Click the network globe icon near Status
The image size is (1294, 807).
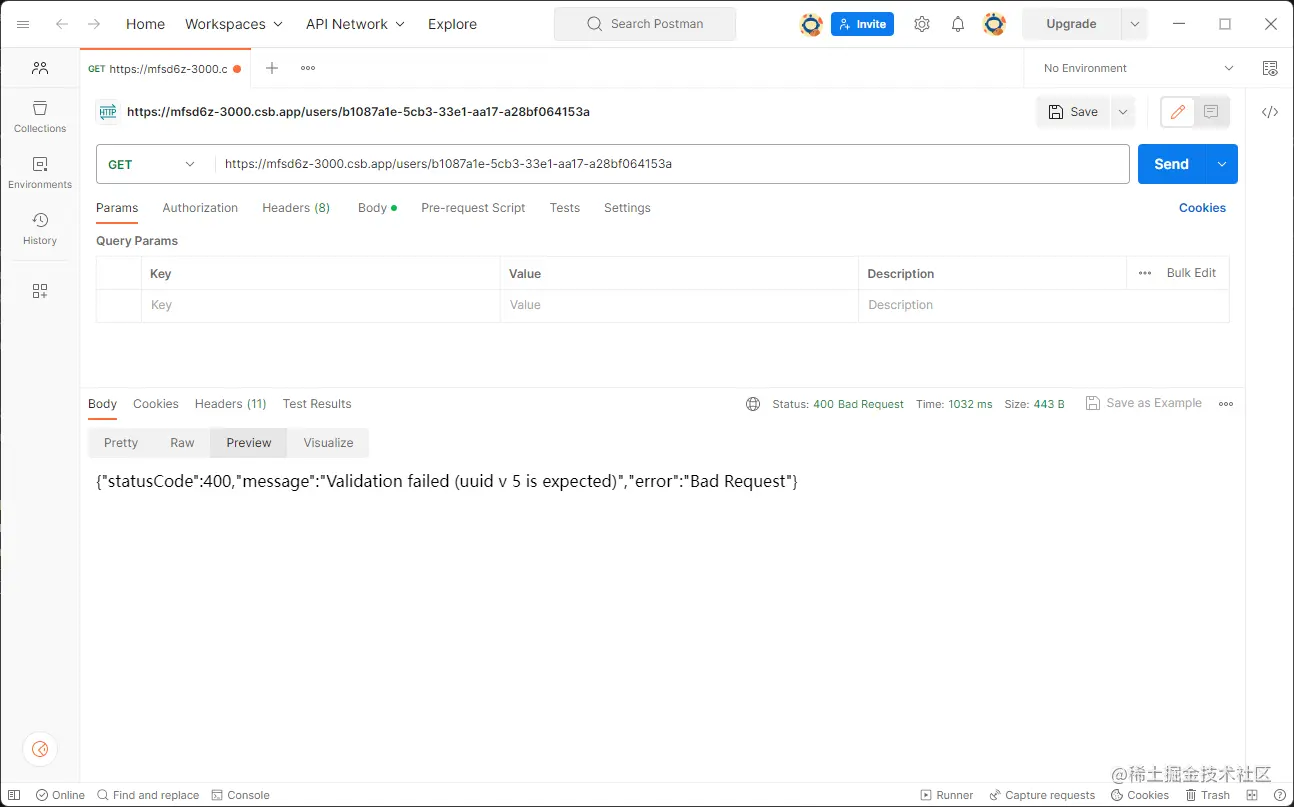753,404
